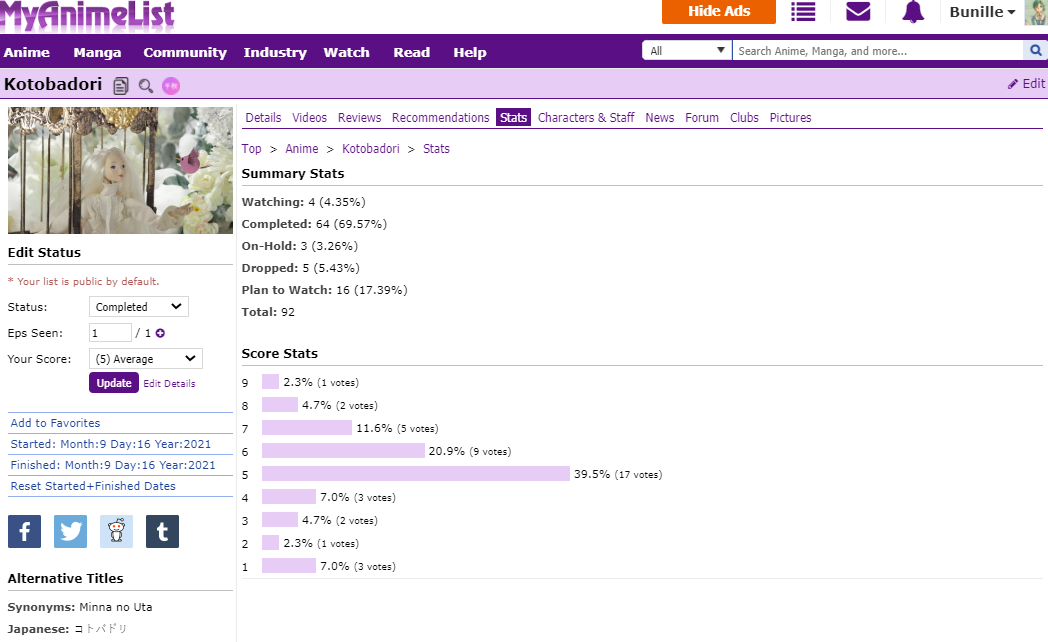1048x642 pixels.
Task: Switch to the Characters & Staff tab
Action: 586,118
